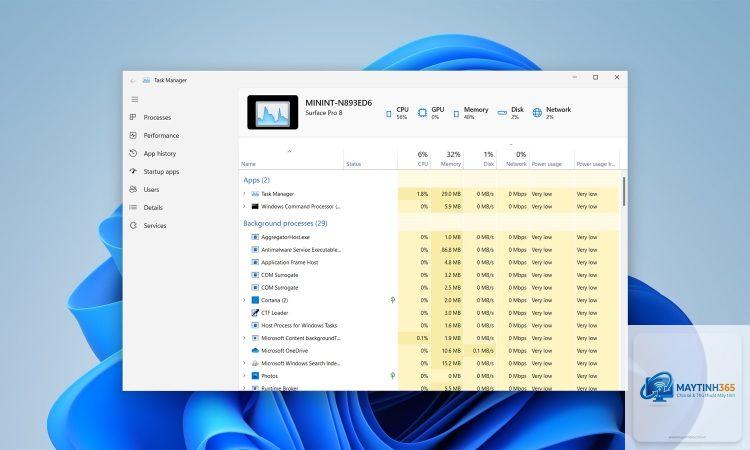Click the back arrow in title bar
Screen dimensions: 750x450
132,81
